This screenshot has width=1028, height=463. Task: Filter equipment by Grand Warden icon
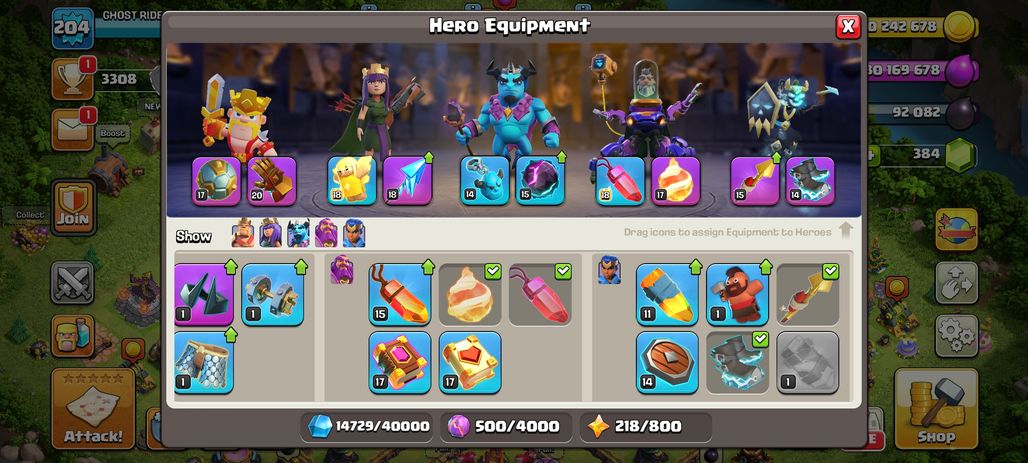click(x=326, y=233)
